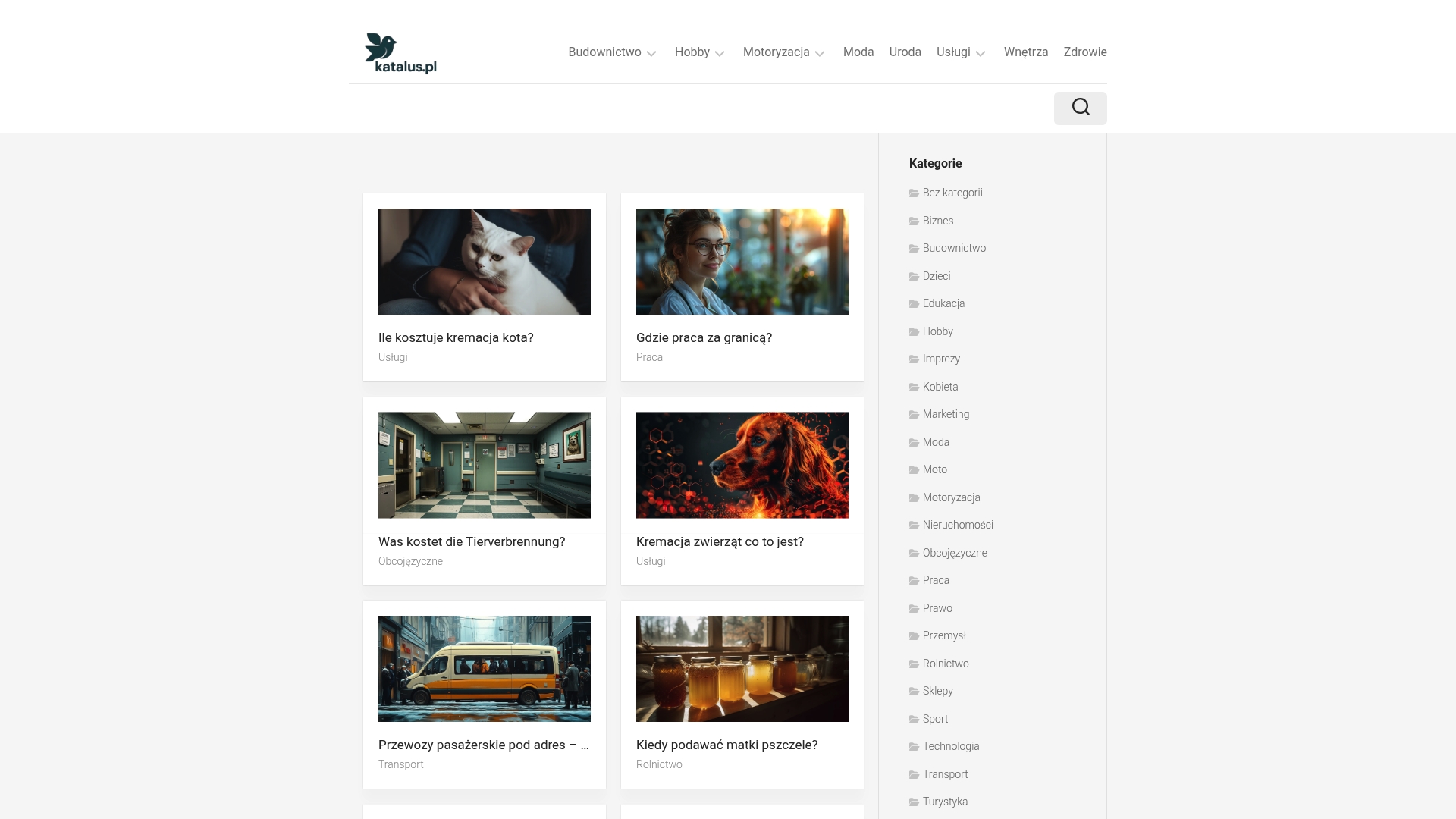
Task: Click folder icon next to Technologia
Action: 914,747
